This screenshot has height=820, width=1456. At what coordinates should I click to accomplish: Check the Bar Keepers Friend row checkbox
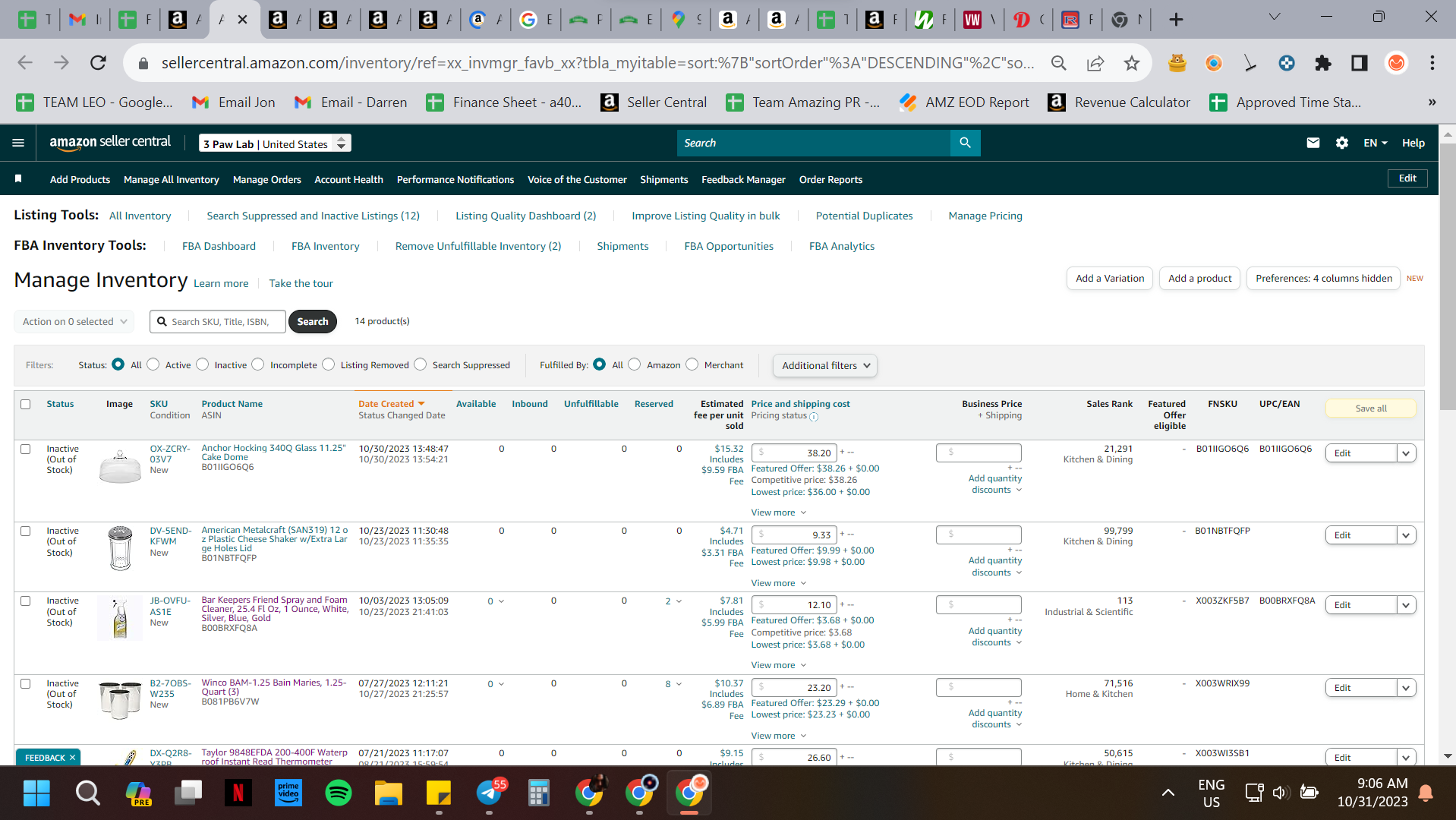click(26, 601)
